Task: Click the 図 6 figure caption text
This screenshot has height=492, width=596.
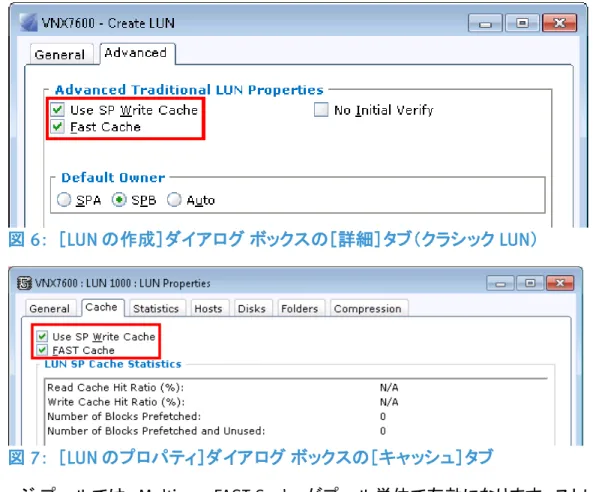Action: click(273, 239)
